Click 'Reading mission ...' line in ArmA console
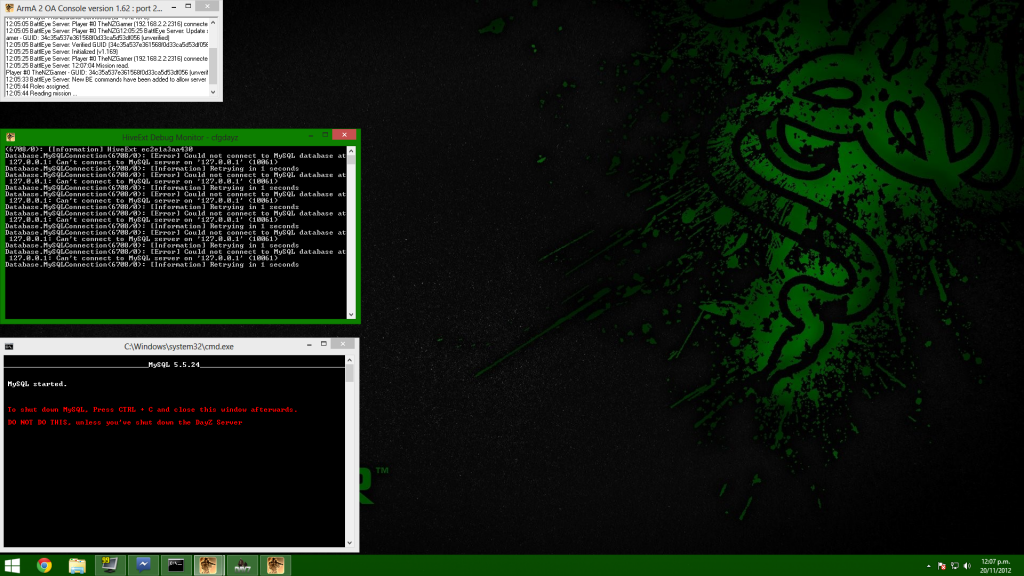Image resolution: width=1024 pixels, height=576 pixels. click(41, 93)
